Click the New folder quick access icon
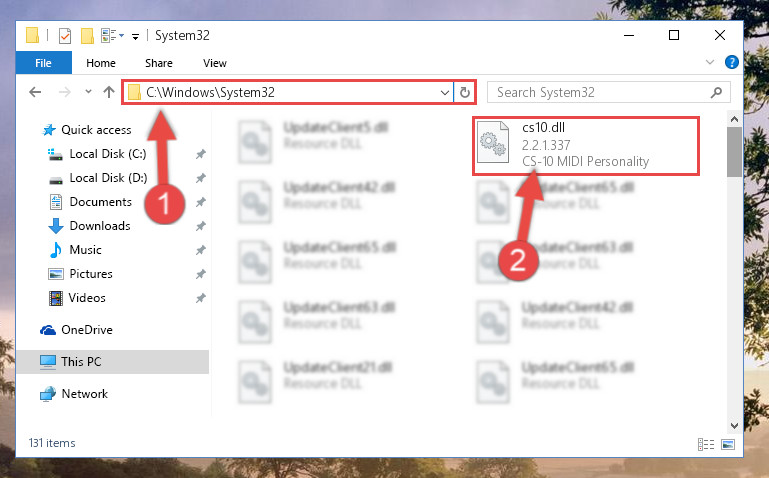This screenshot has height=478, width=769. tap(87, 36)
